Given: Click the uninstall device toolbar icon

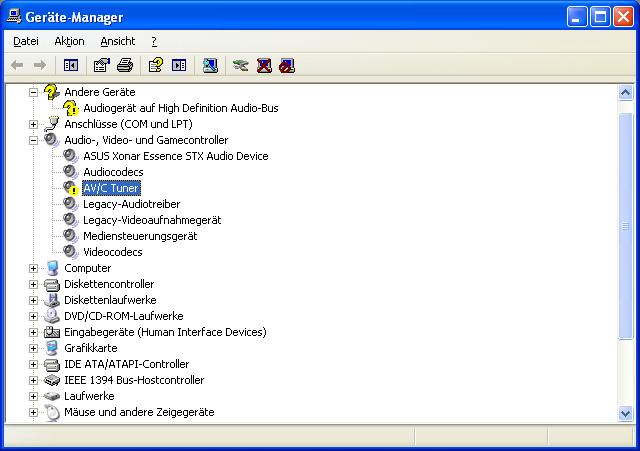Looking at the screenshot, I should coord(264,65).
